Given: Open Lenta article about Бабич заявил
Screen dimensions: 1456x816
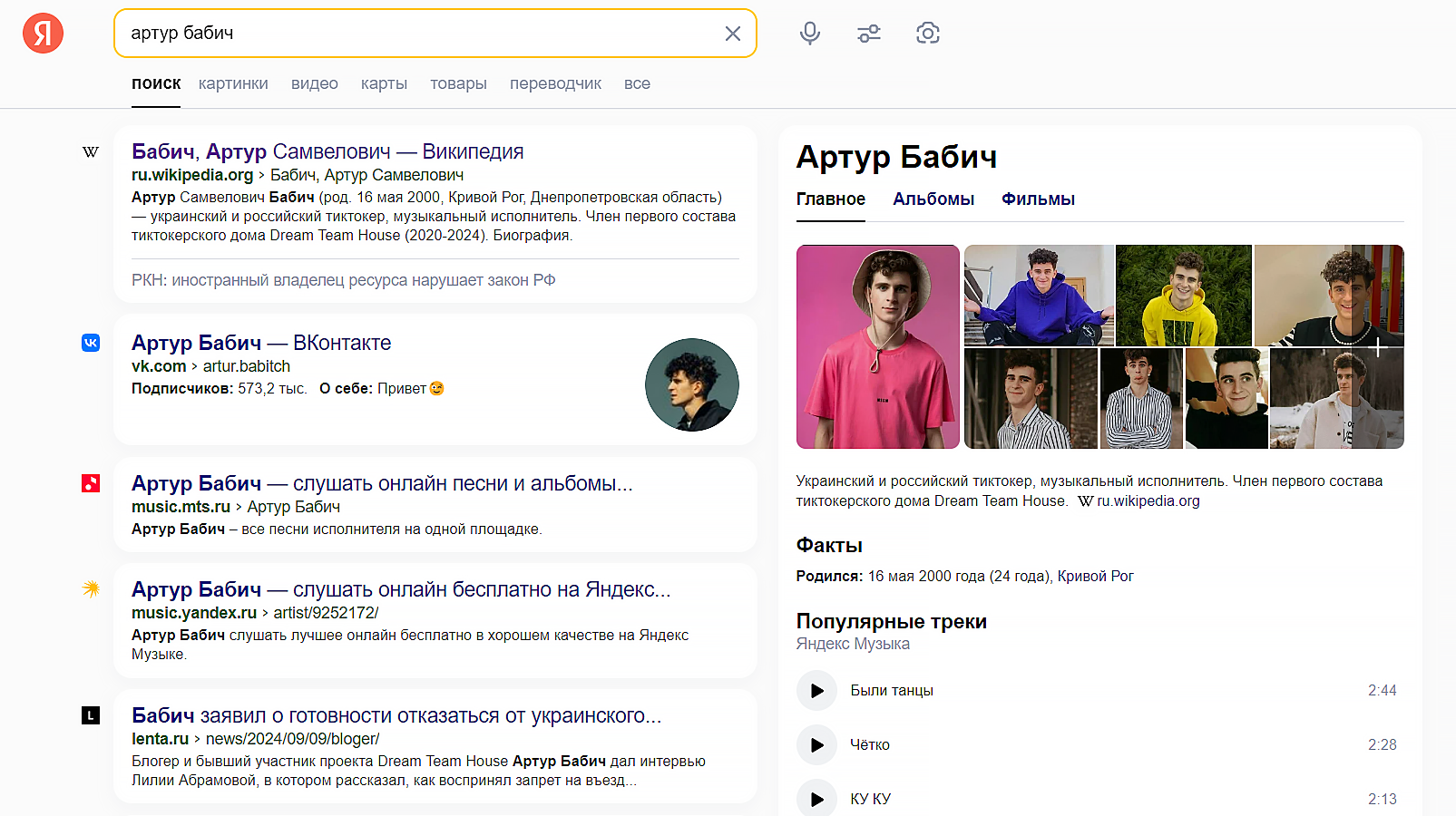Looking at the screenshot, I should pos(396,715).
